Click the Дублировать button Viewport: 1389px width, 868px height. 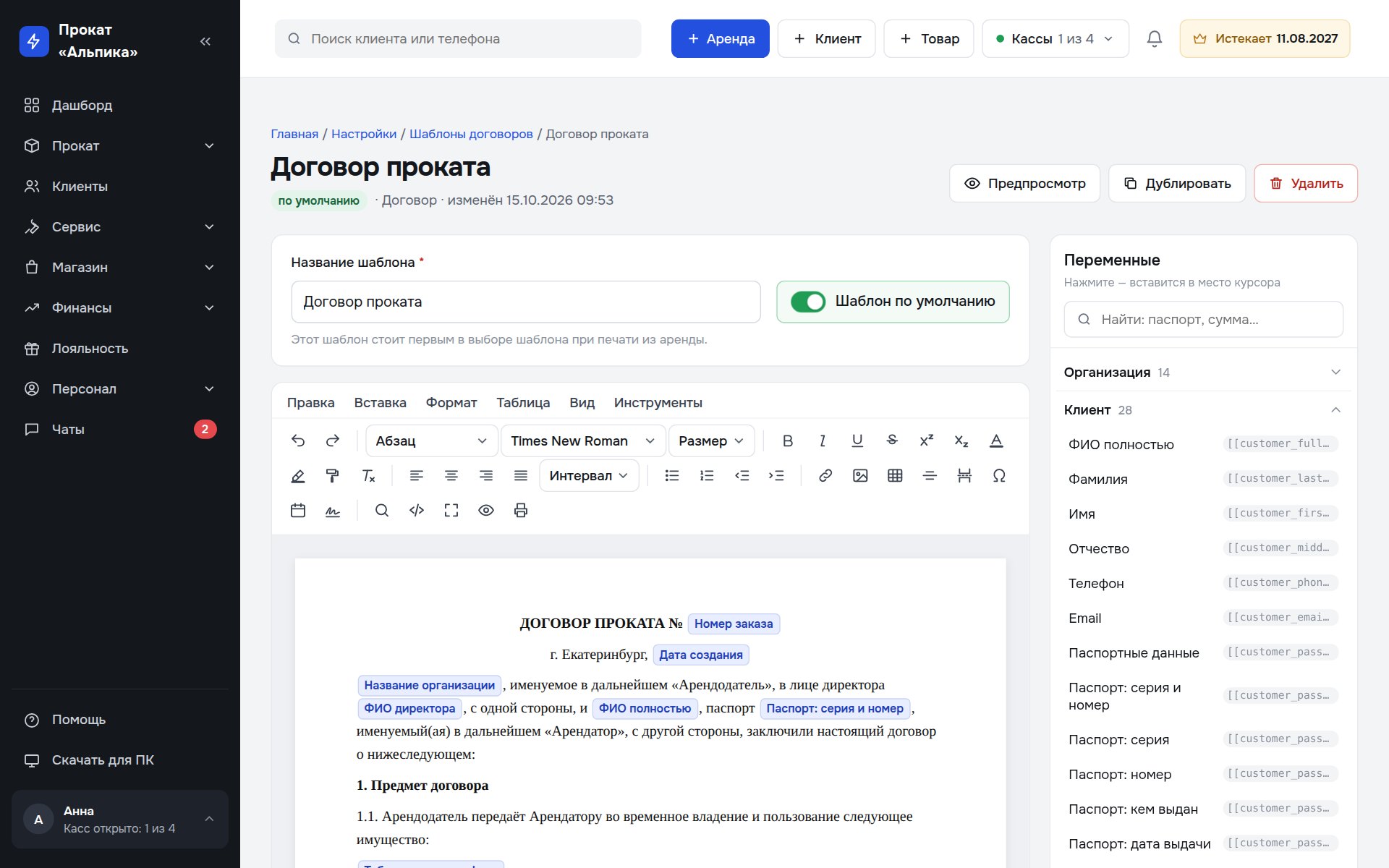coord(1177,183)
